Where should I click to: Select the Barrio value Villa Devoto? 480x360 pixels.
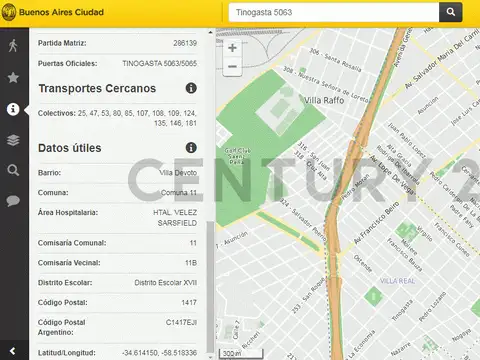[178, 173]
